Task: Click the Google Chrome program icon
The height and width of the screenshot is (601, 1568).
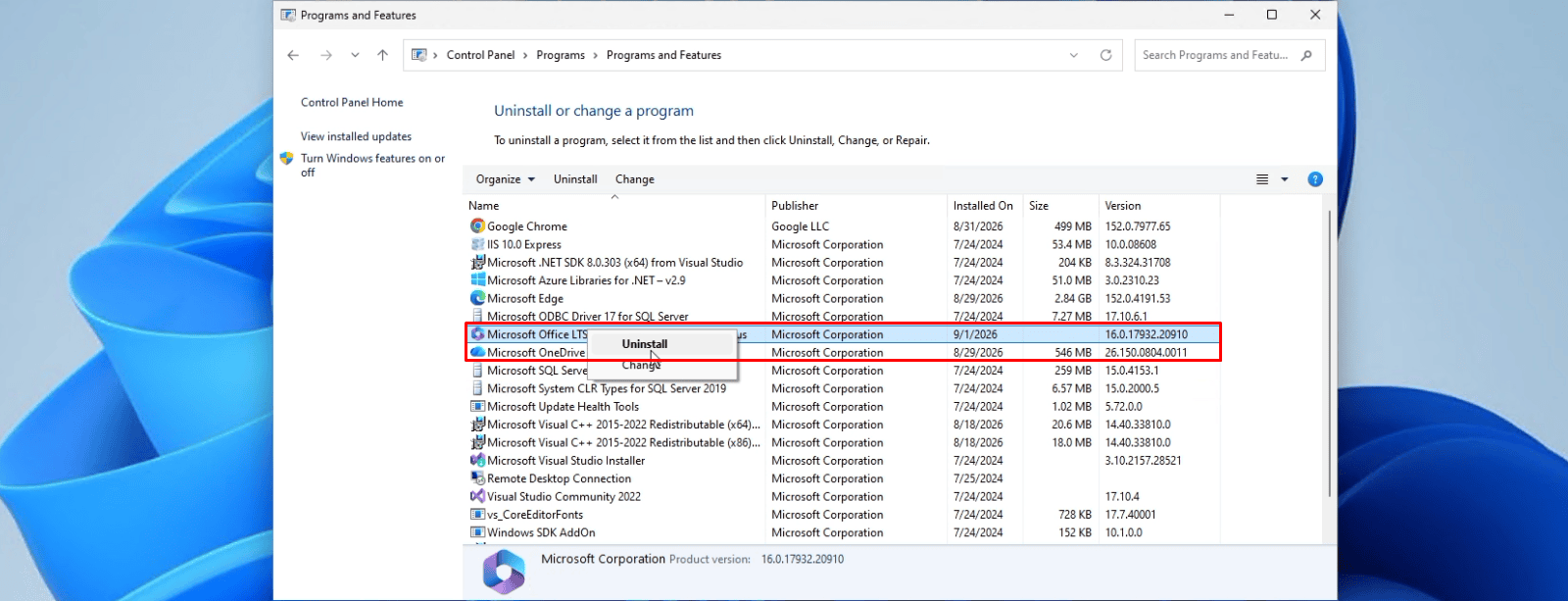Action: click(x=477, y=226)
